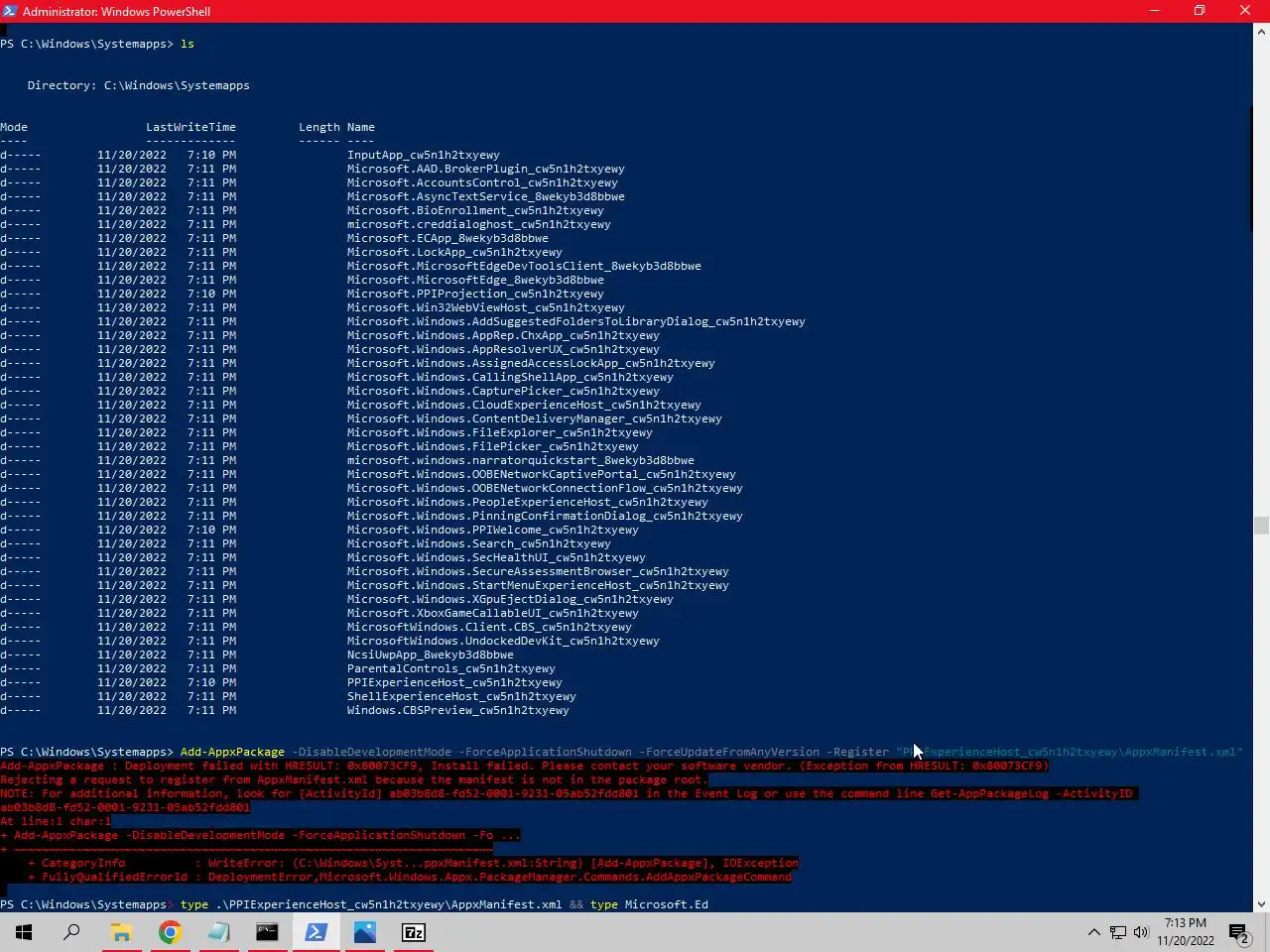Image resolution: width=1270 pixels, height=952 pixels.
Task: Click AddSuggestedFoldersToLibraryDialog entry
Action: pos(576,321)
